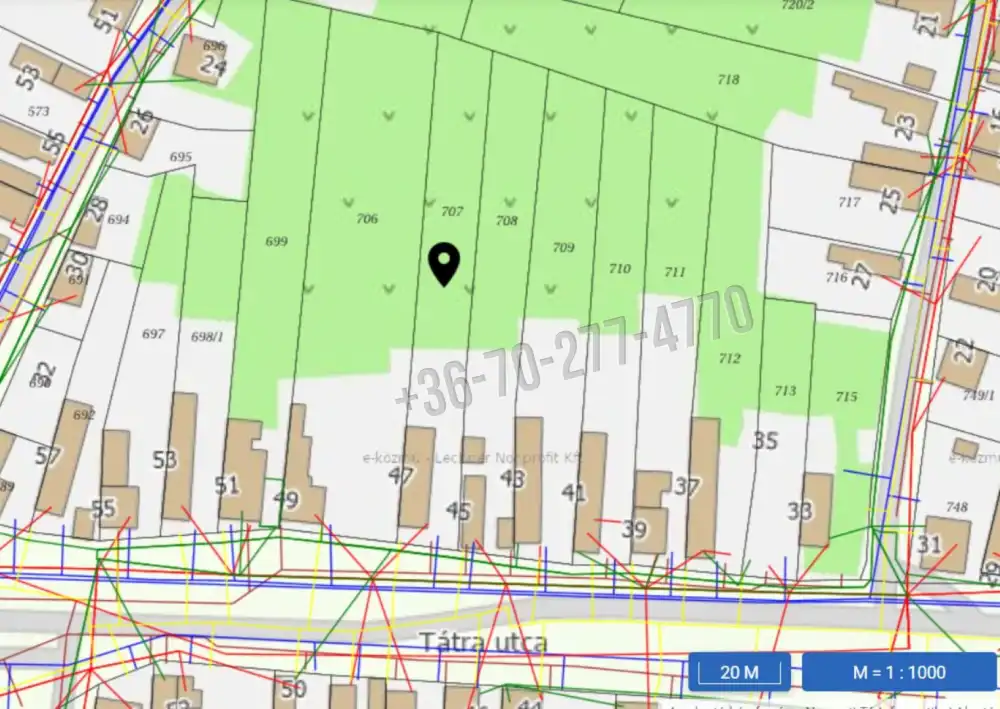Click the parcel labeled 698/1
The image size is (1000, 709).
point(207,337)
